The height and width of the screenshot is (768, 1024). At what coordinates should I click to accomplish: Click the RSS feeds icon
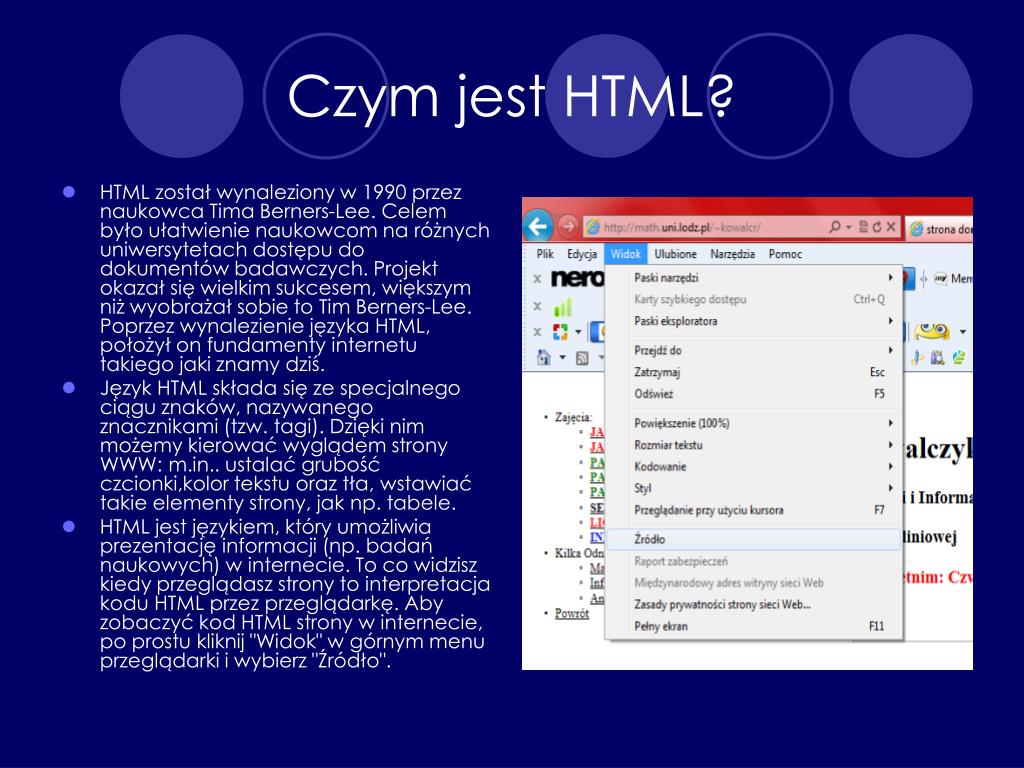[x=582, y=358]
